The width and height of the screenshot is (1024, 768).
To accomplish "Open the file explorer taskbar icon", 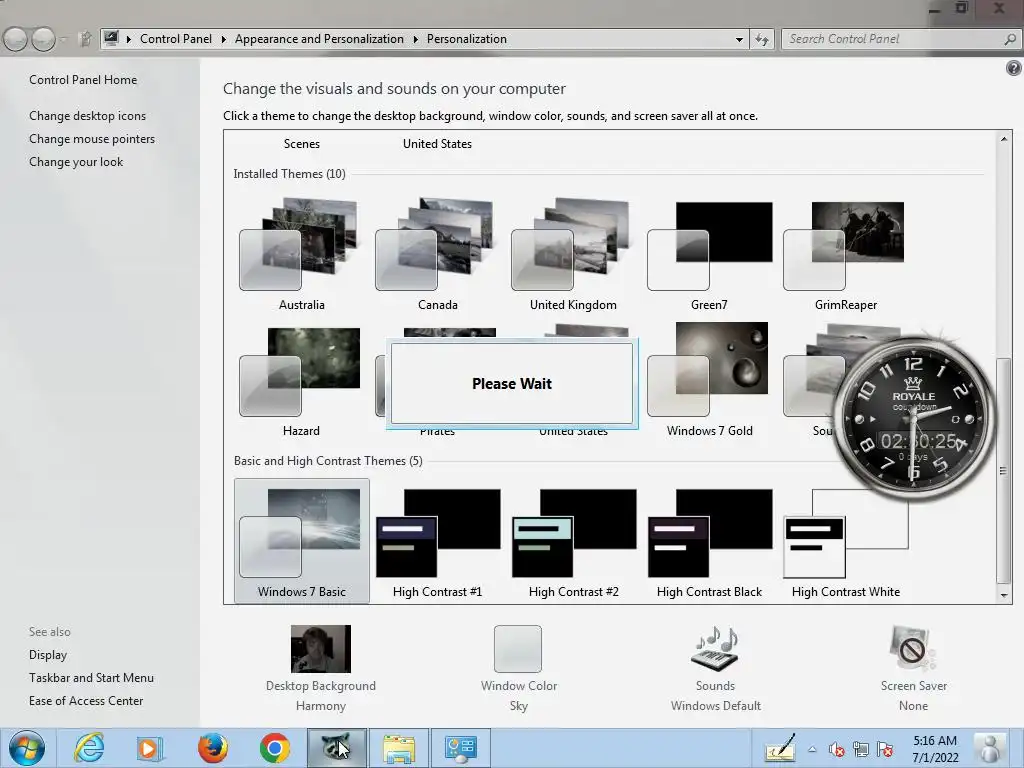I will tap(399, 748).
